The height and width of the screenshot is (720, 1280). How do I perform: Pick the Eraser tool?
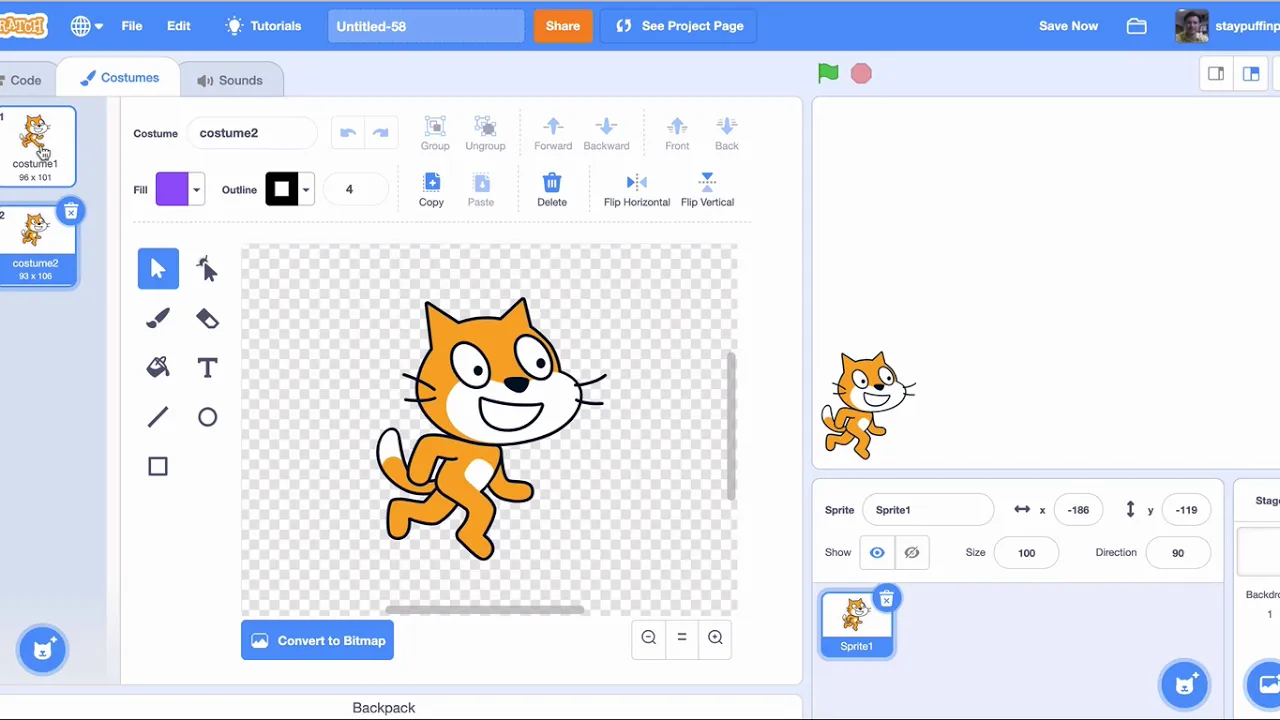(207, 318)
